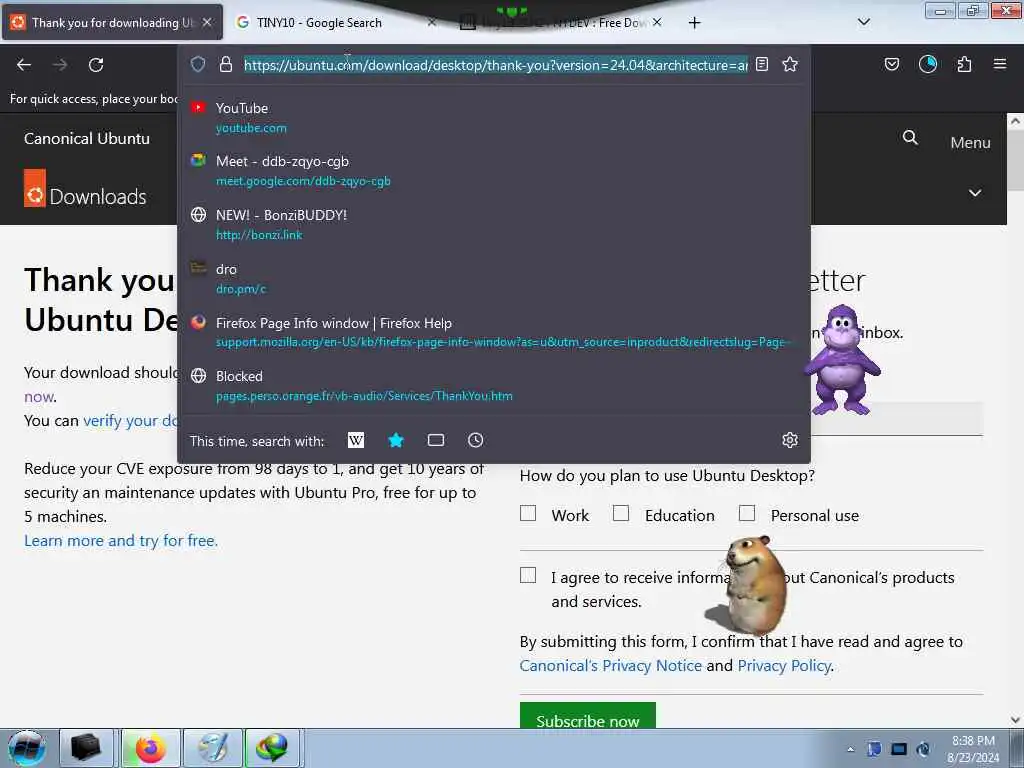Open a new tab with plus button
This screenshot has width=1024, height=768.
point(694,23)
